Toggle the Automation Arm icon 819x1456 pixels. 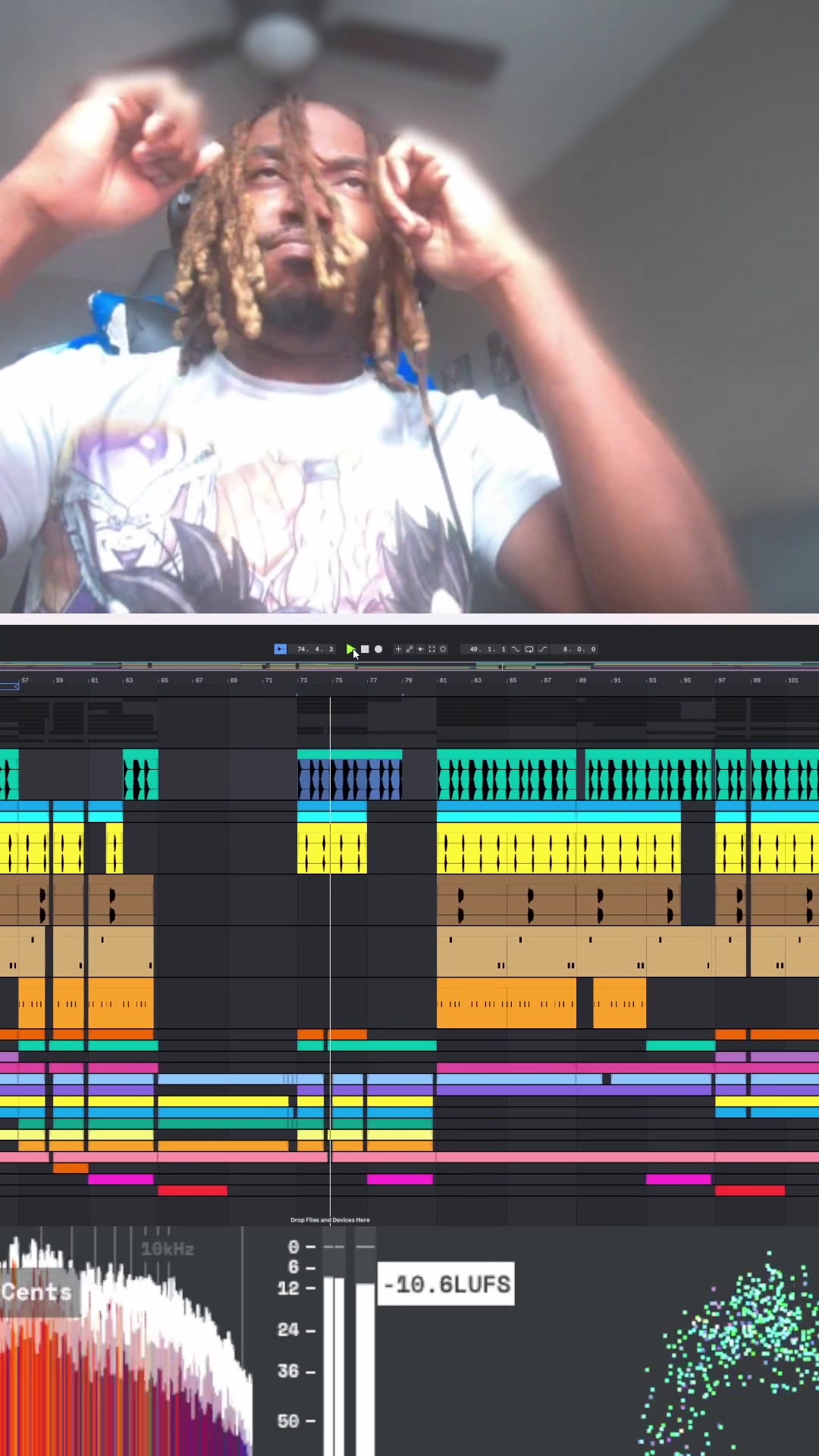[409, 649]
